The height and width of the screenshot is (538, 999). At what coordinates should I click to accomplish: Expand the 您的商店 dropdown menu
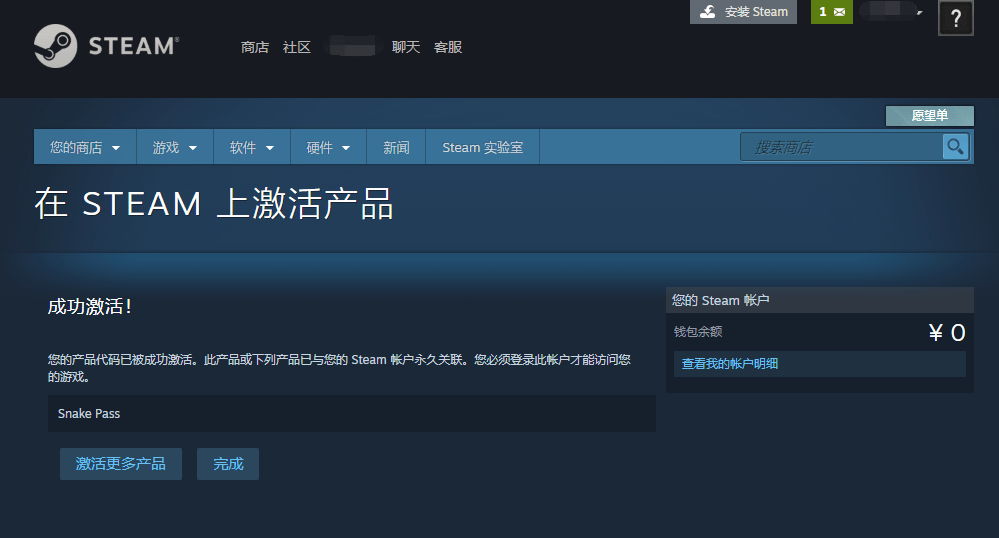85,147
